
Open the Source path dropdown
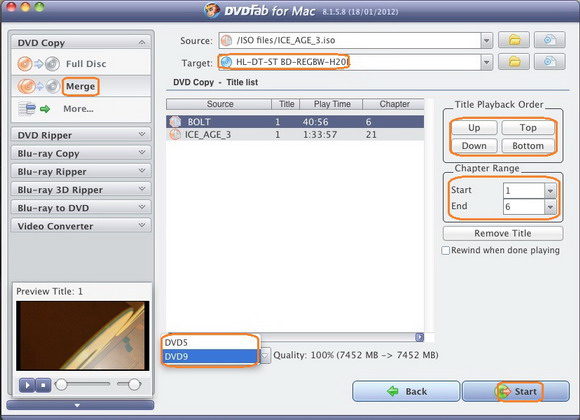(486, 40)
